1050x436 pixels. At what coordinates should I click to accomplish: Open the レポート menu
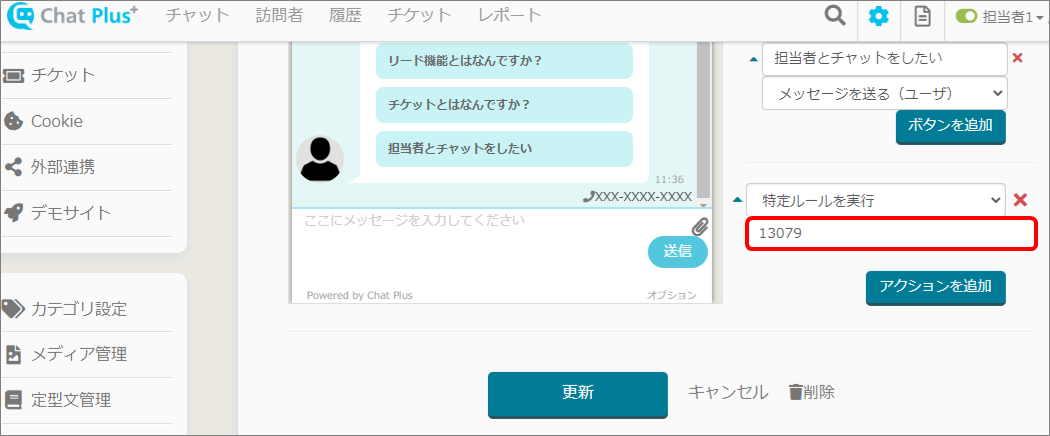[510, 16]
